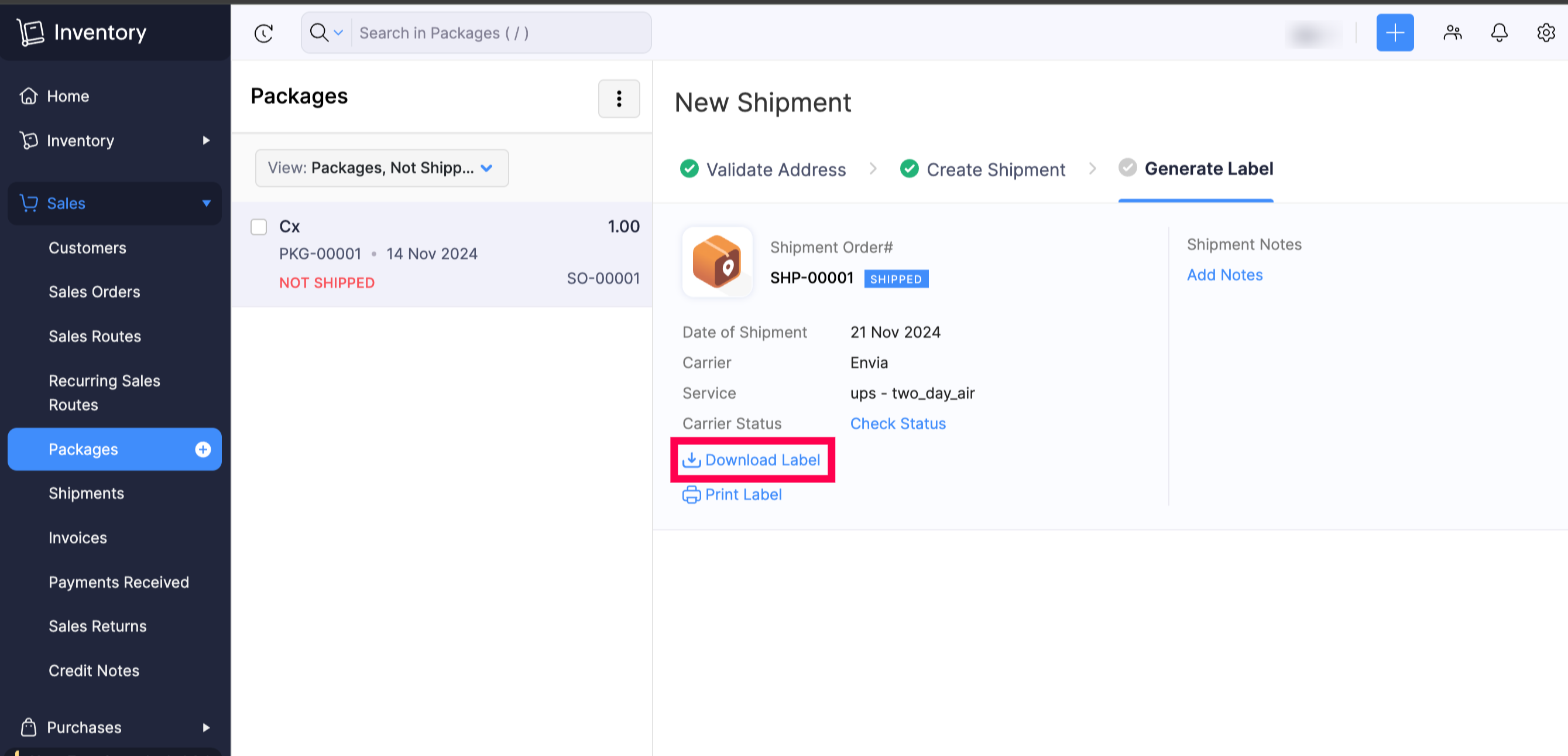
Task: Expand the Purchases sidebar section
Action: click(206, 727)
